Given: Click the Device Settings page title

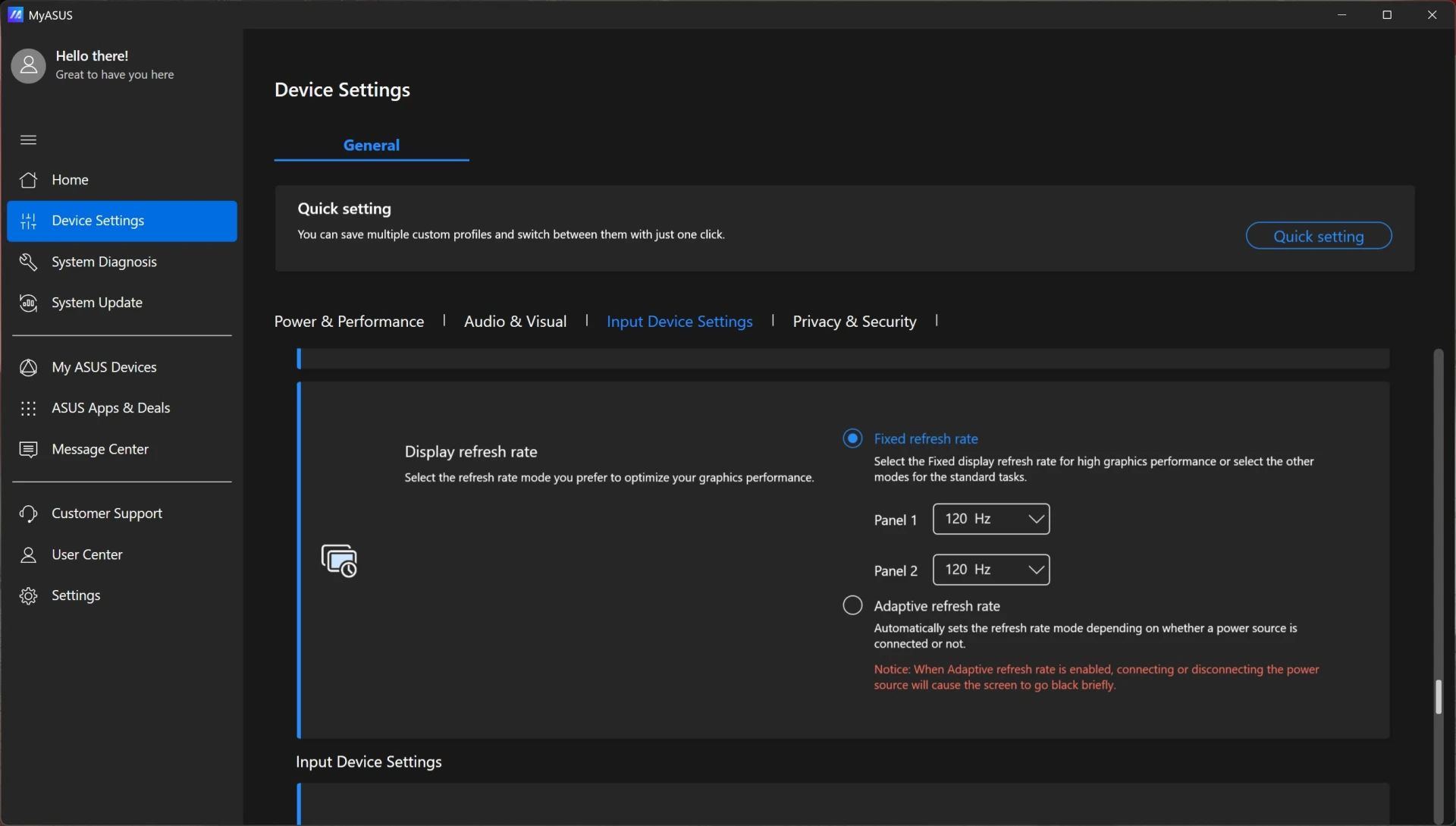Looking at the screenshot, I should (342, 90).
